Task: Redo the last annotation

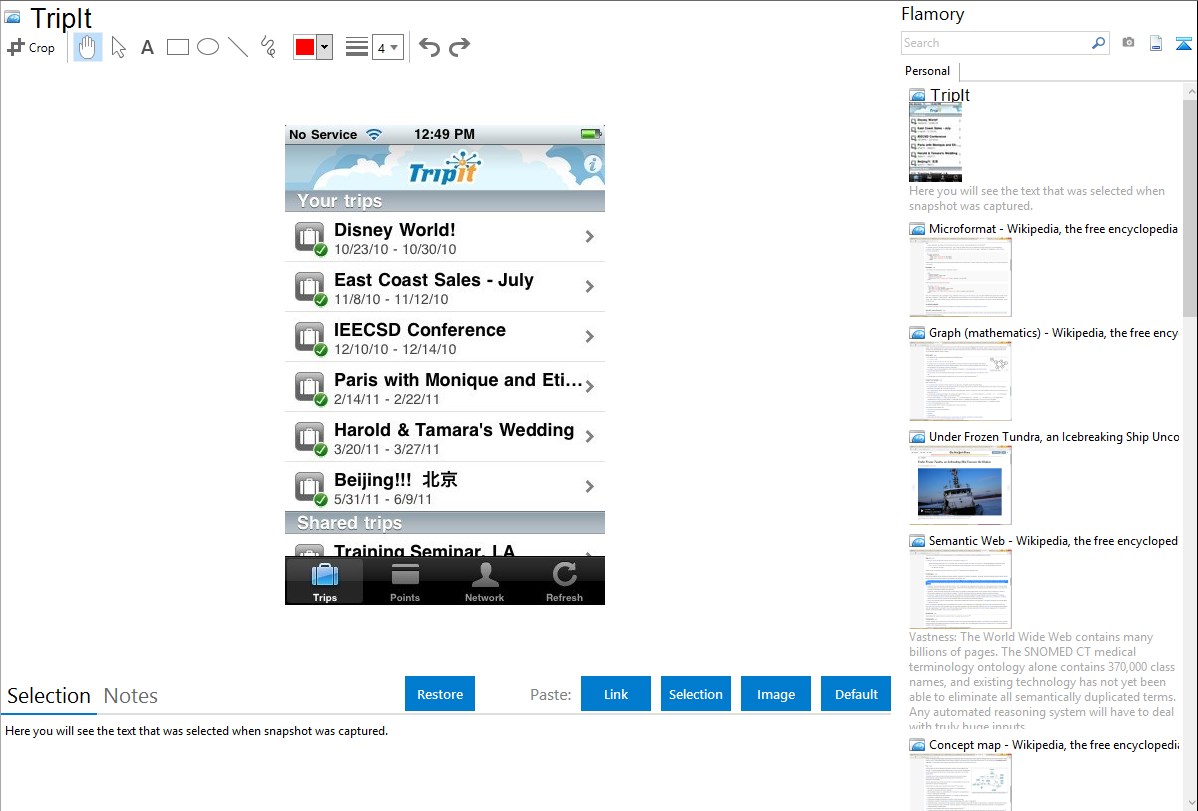Action: click(x=459, y=47)
